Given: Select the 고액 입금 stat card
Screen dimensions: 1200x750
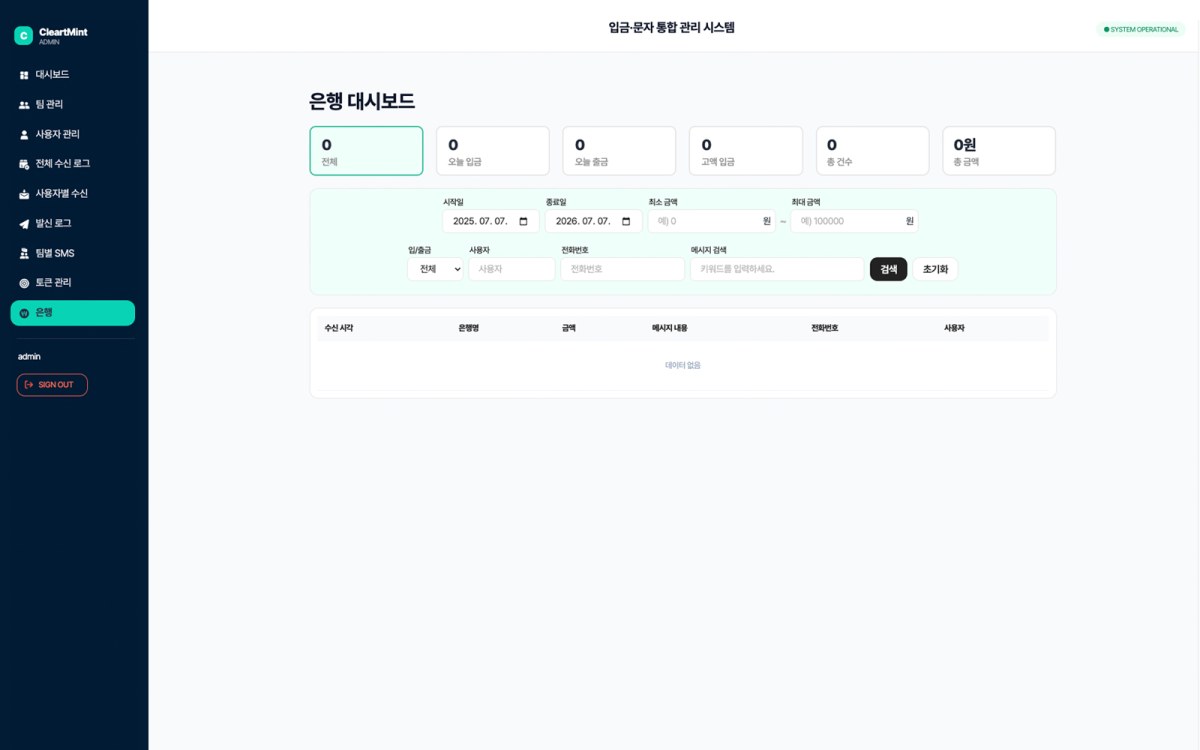Looking at the screenshot, I should (746, 151).
